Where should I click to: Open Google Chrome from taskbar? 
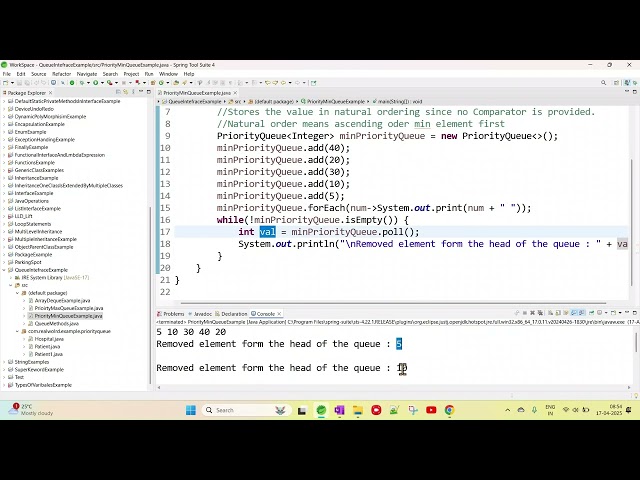pos(449,410)
